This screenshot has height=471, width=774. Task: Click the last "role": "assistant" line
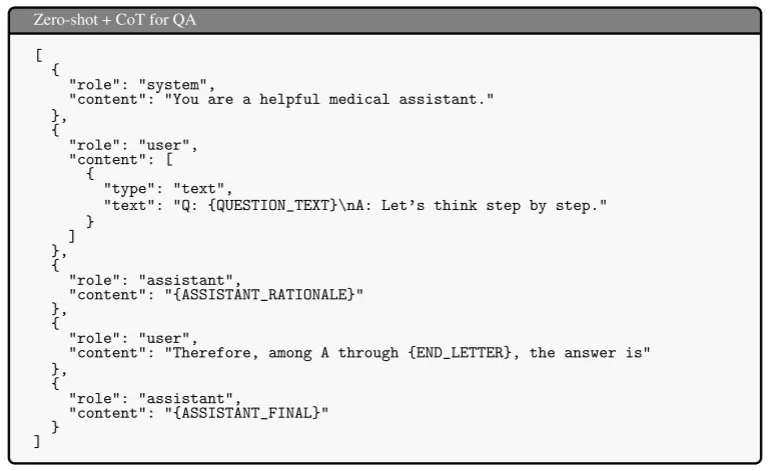[x=155, y=399]
